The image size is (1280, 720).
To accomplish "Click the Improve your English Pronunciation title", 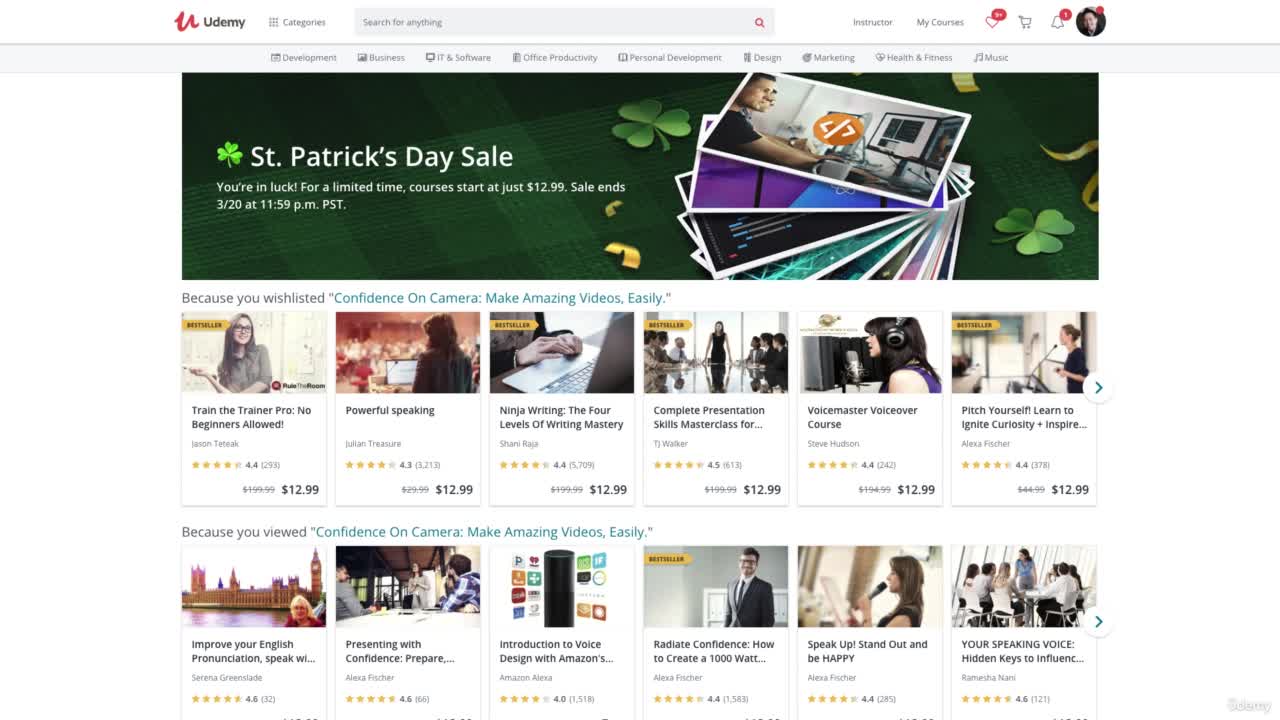I will 253,651.
